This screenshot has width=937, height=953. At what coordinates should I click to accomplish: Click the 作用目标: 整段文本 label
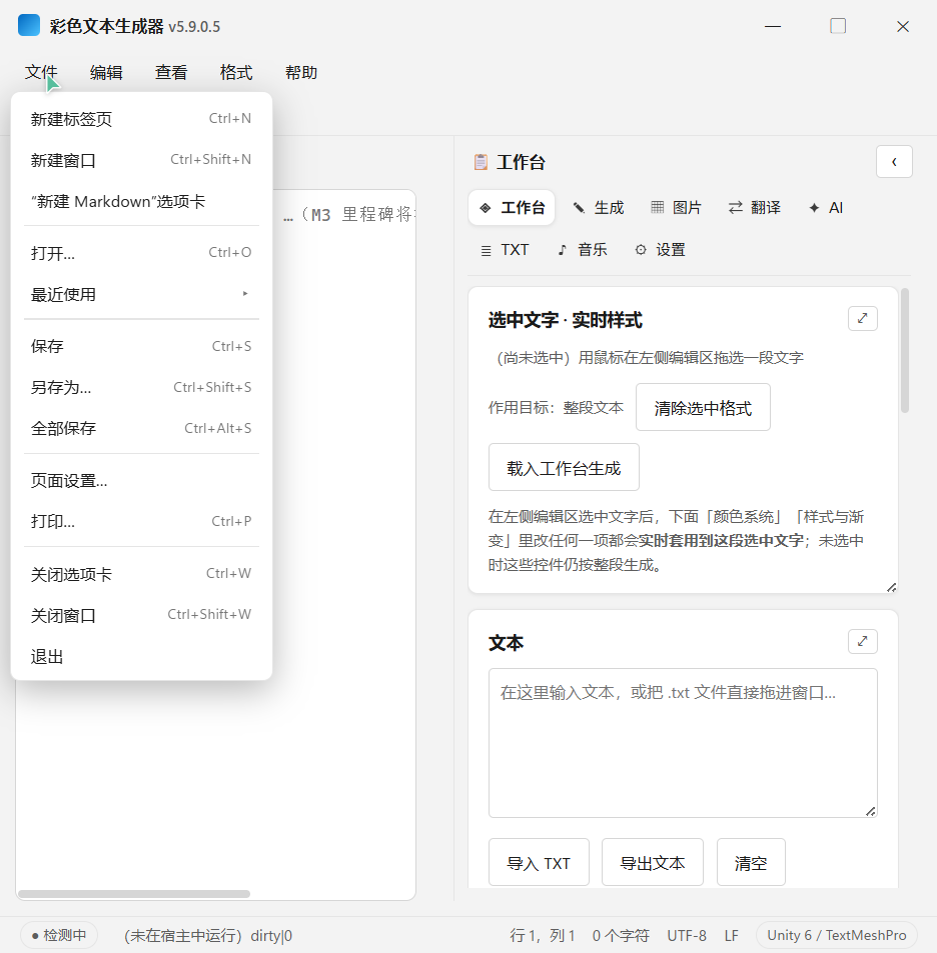556,407
